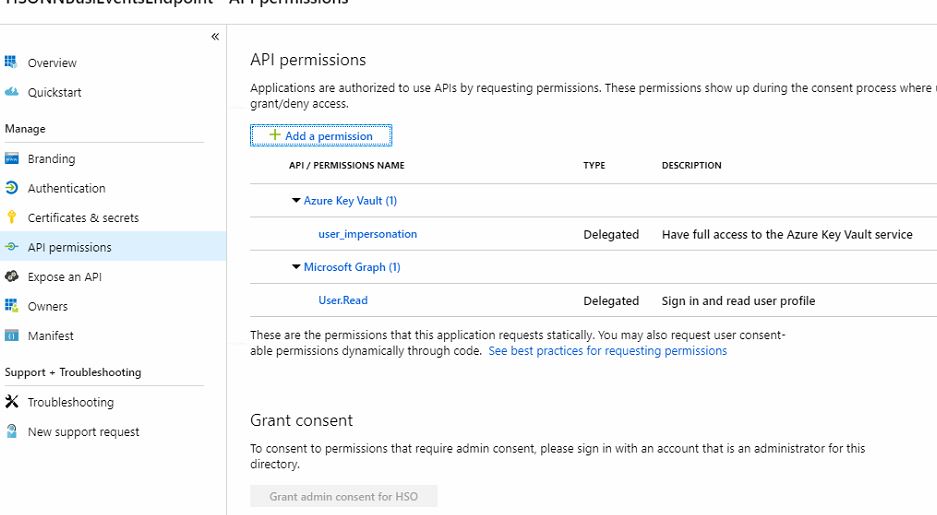Open the User.Read permission link
The image size is (937, 515).
pyautogui.click(x=343, y=300)
